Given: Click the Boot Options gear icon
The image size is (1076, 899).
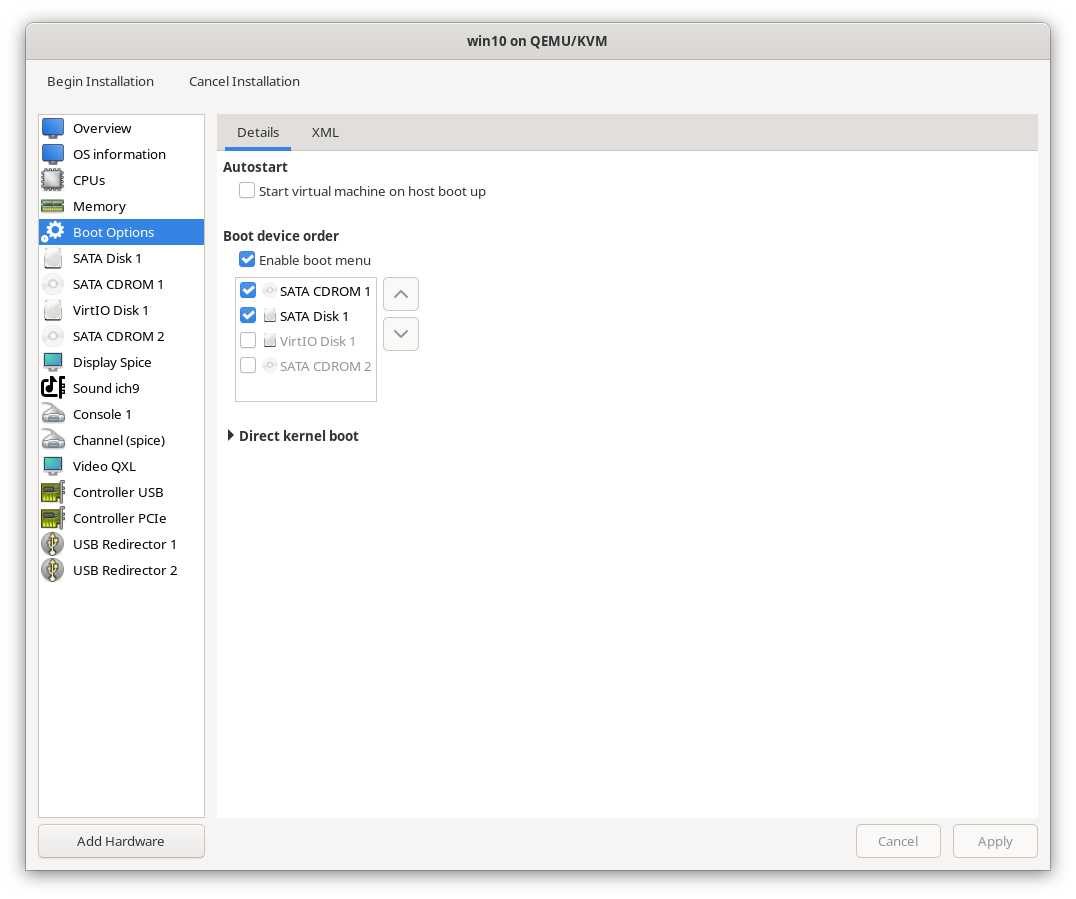Looking at the screenshot, I should [x=53, y=232].
